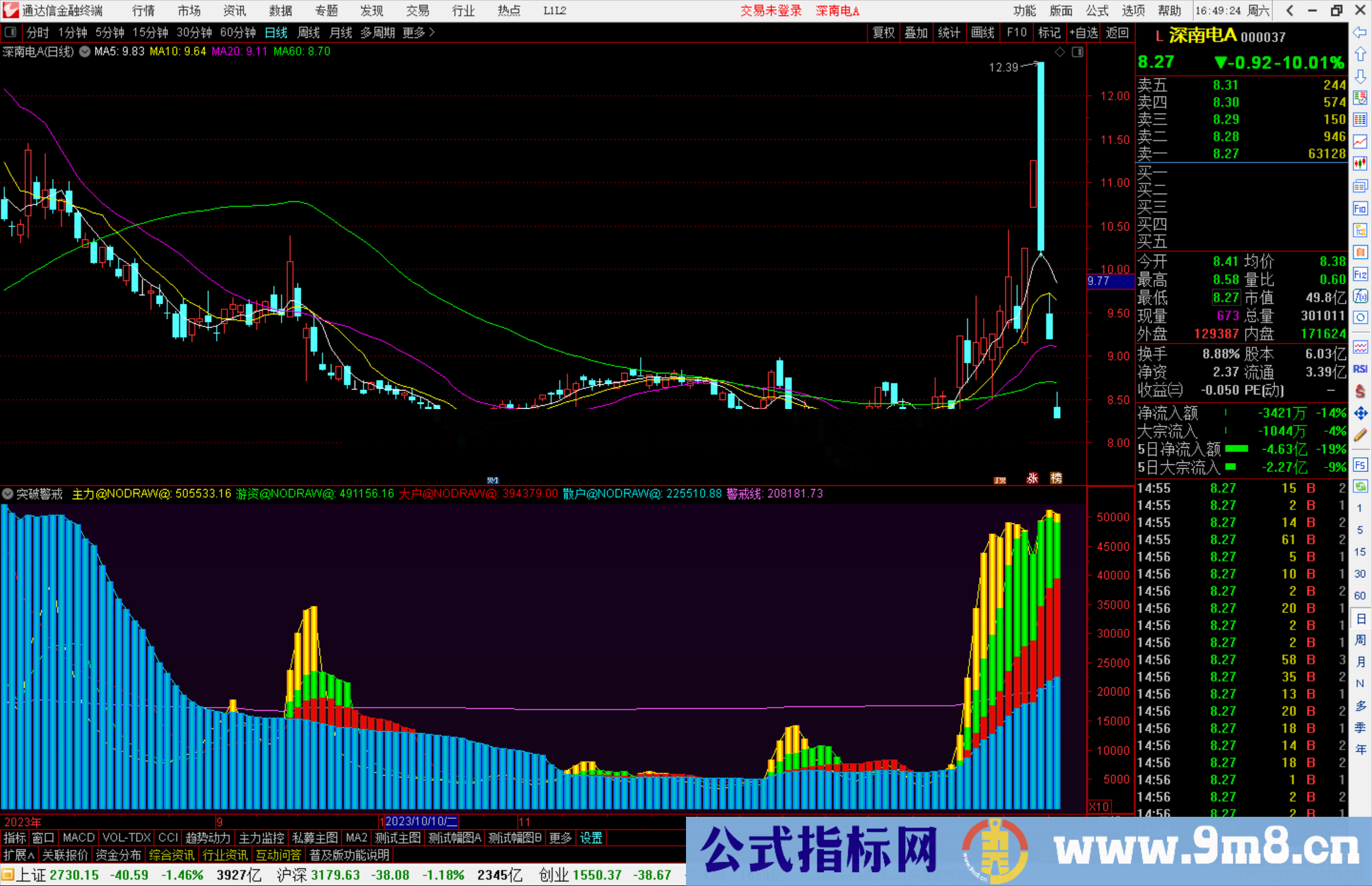This screenshot has width=1372, height=886.
Task: Select MACD indicator tab
Action: click(79, 838)
